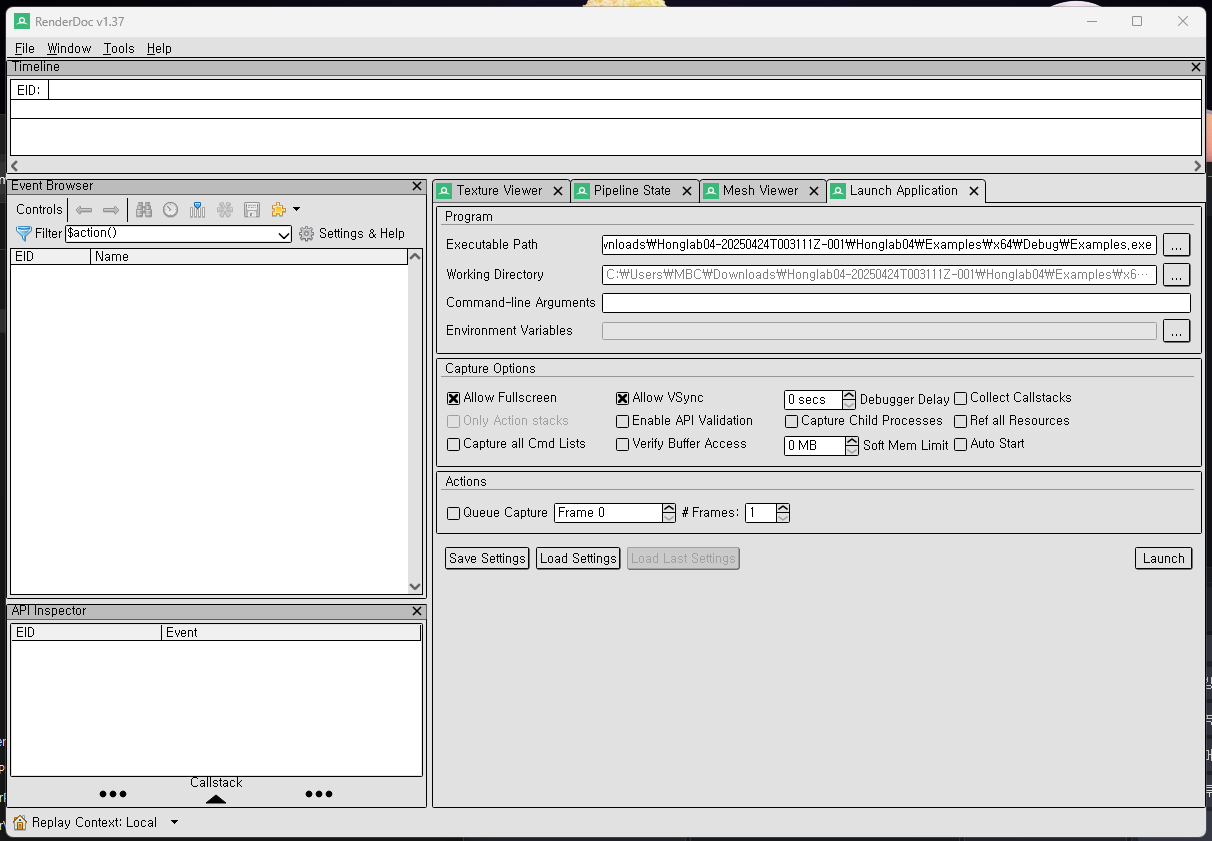
Task: Close the Mesh Viewer tab
Action: click(814, 191)
